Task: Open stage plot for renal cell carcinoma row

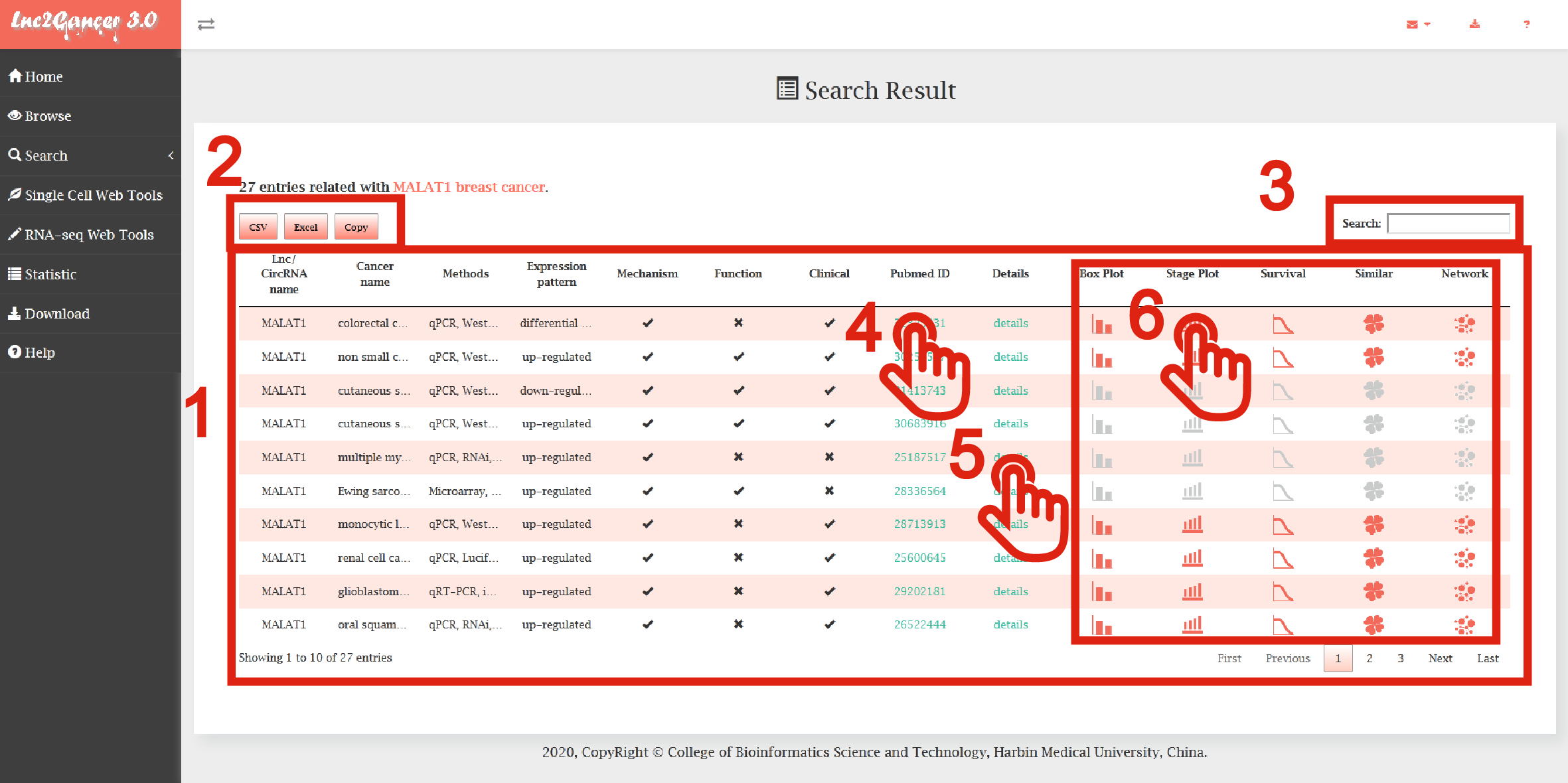Action: coord(1192,559)
